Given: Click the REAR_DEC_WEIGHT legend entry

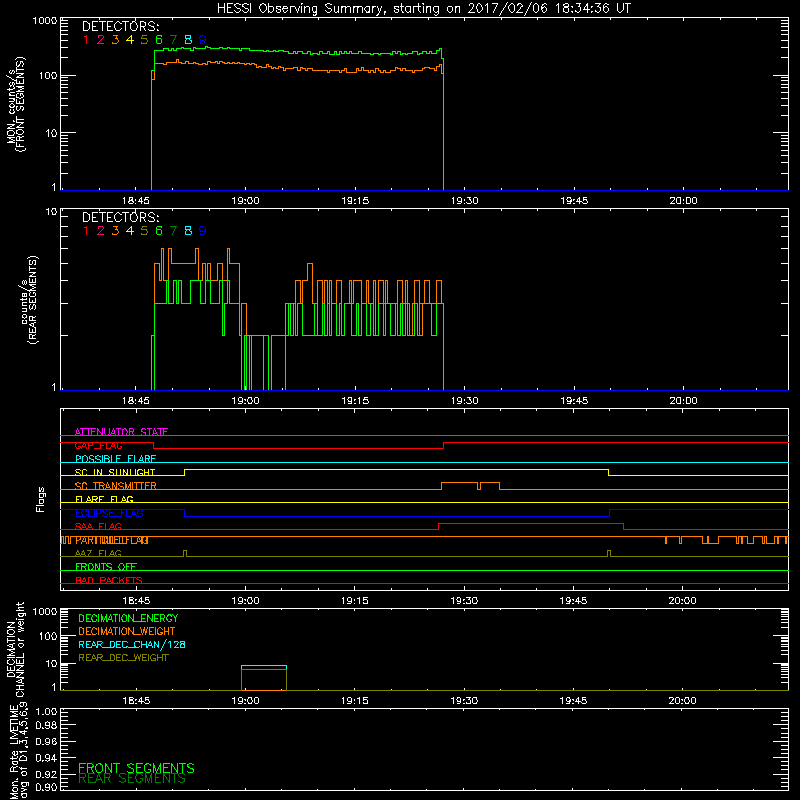Looking at the screenshot, I should [x=123, y=658].
